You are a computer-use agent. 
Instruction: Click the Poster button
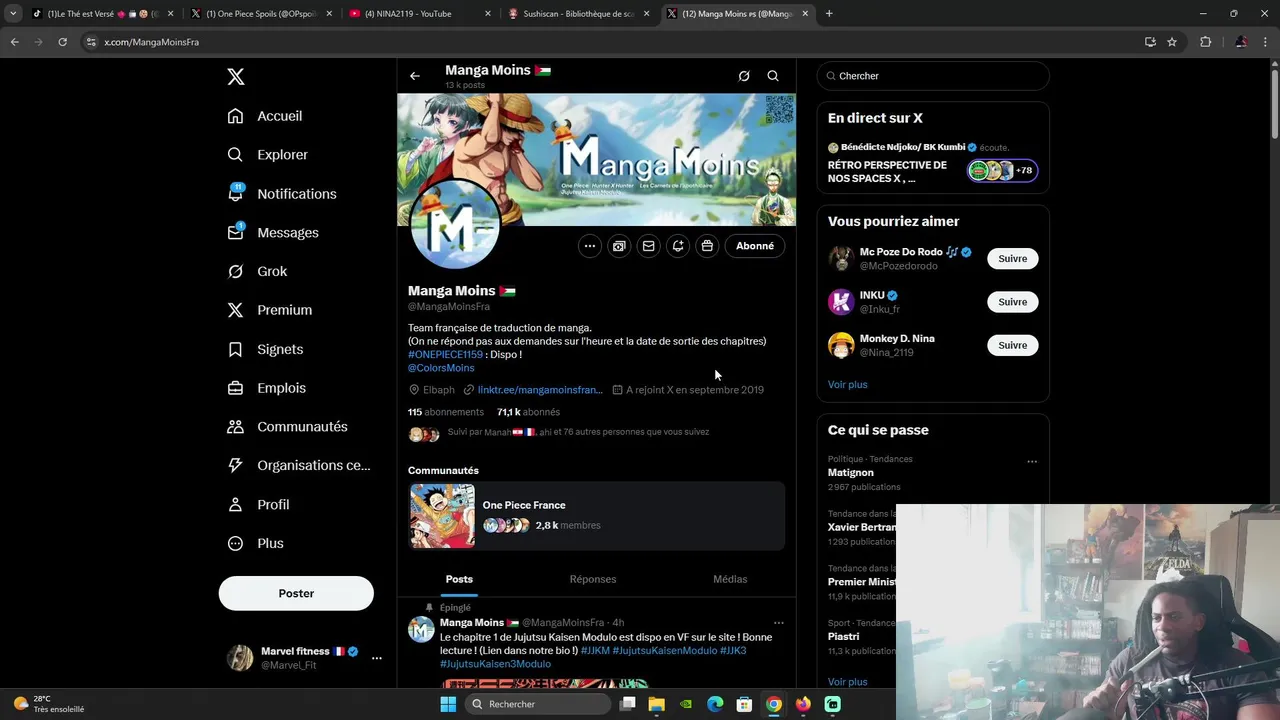point(296,593)
